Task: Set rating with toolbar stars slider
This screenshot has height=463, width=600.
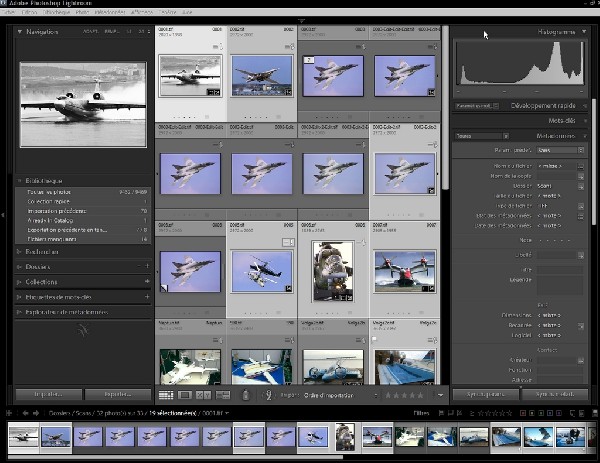Action: click(x=404, y=395)
